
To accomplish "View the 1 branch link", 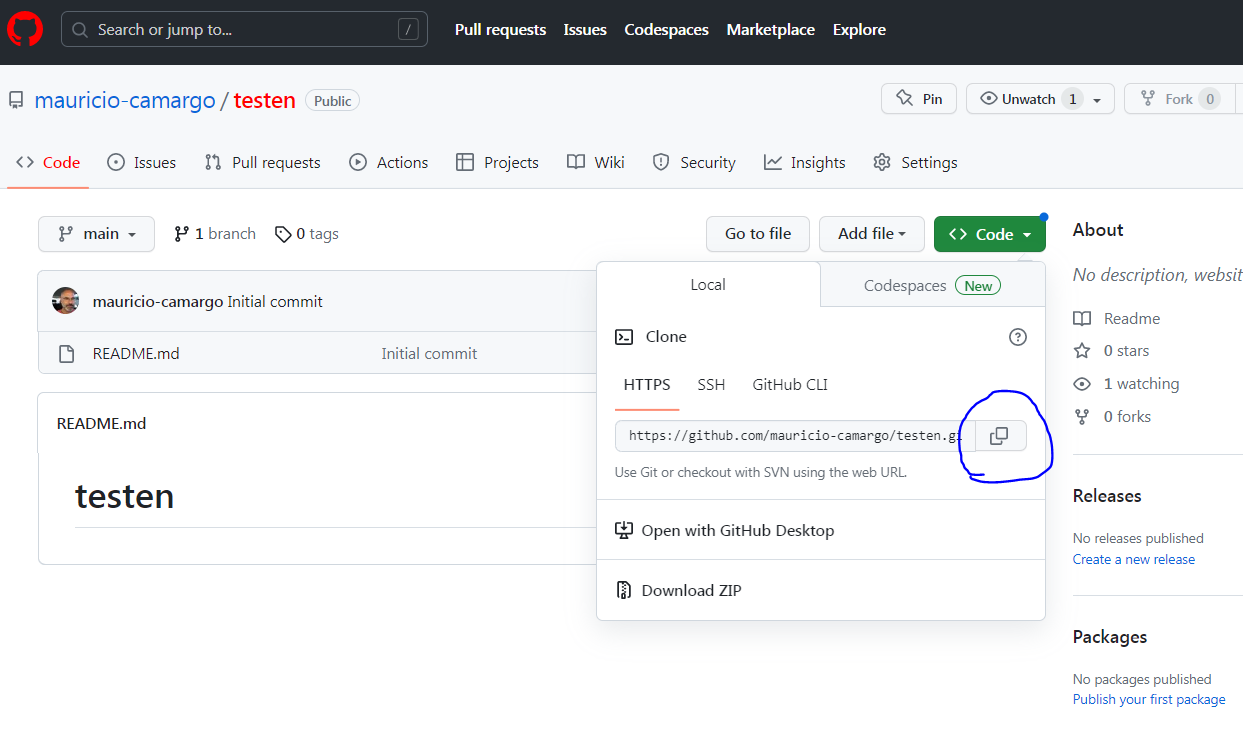I will click(x=215, y=234).
